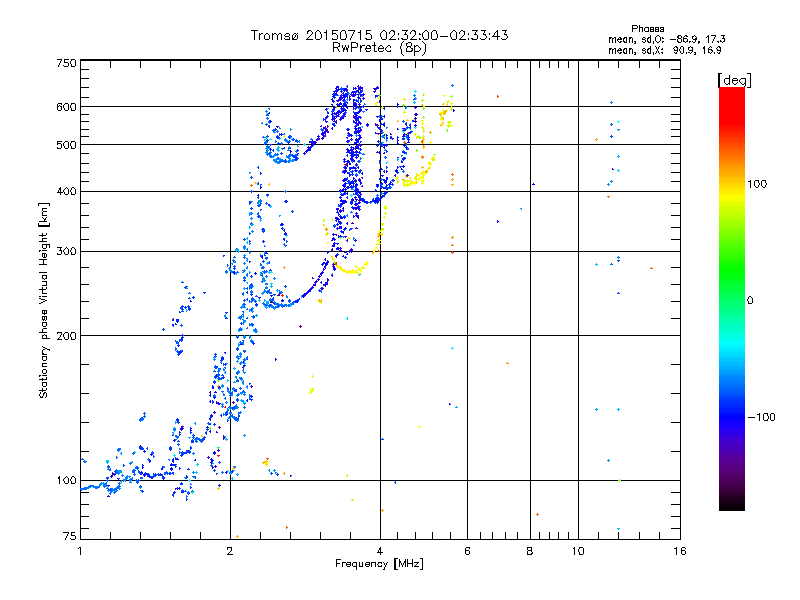Click y-axis tick label '500'

[66, 145]
